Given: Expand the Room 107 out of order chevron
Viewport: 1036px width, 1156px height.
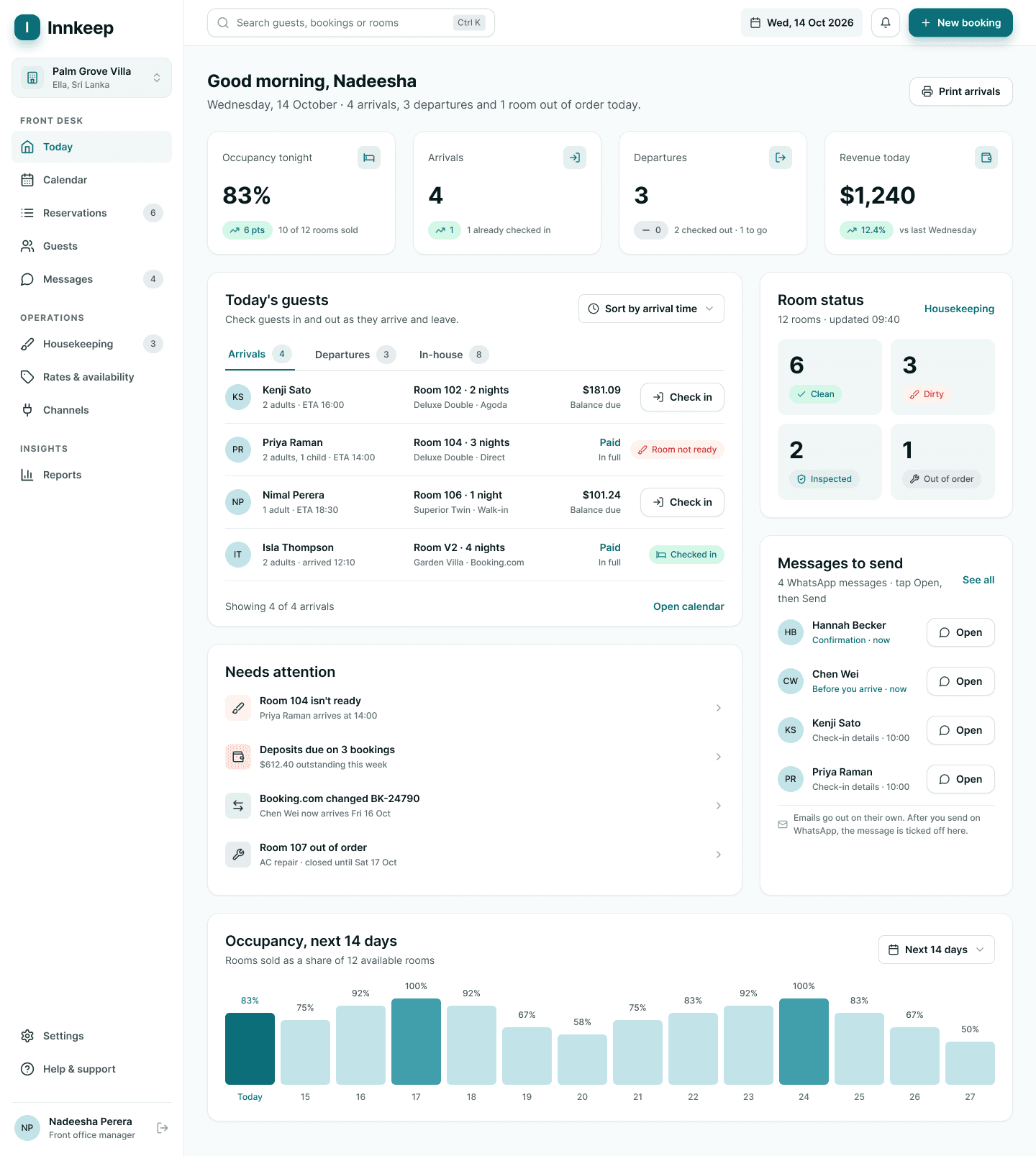Looking at the screenshot, I should tap(719, 855).
